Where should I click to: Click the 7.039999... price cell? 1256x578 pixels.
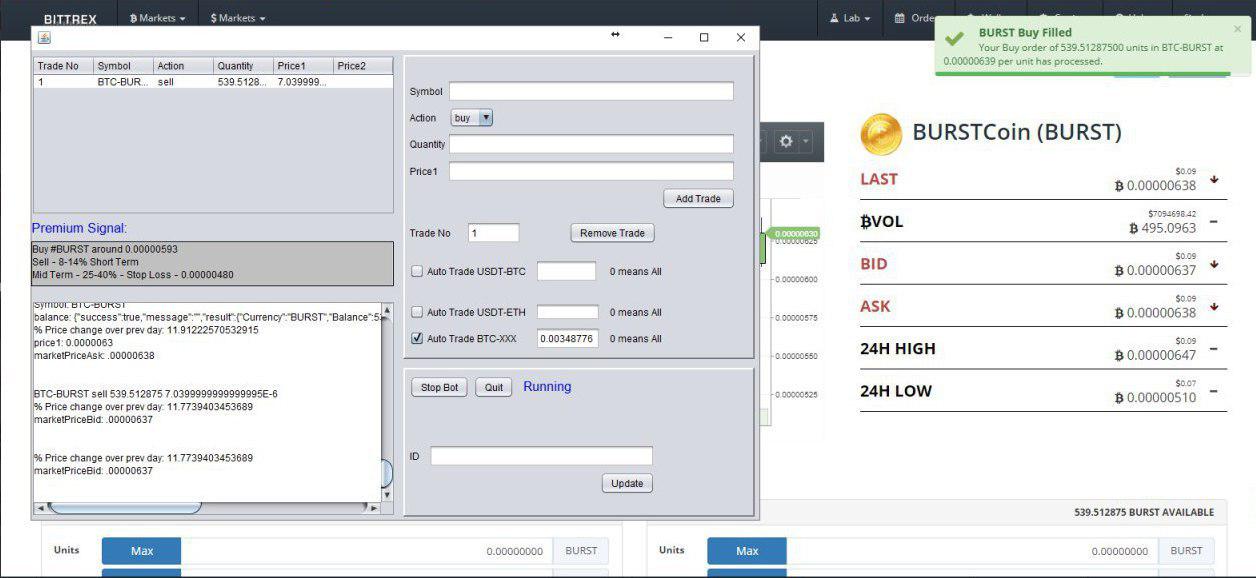[303, 82]
